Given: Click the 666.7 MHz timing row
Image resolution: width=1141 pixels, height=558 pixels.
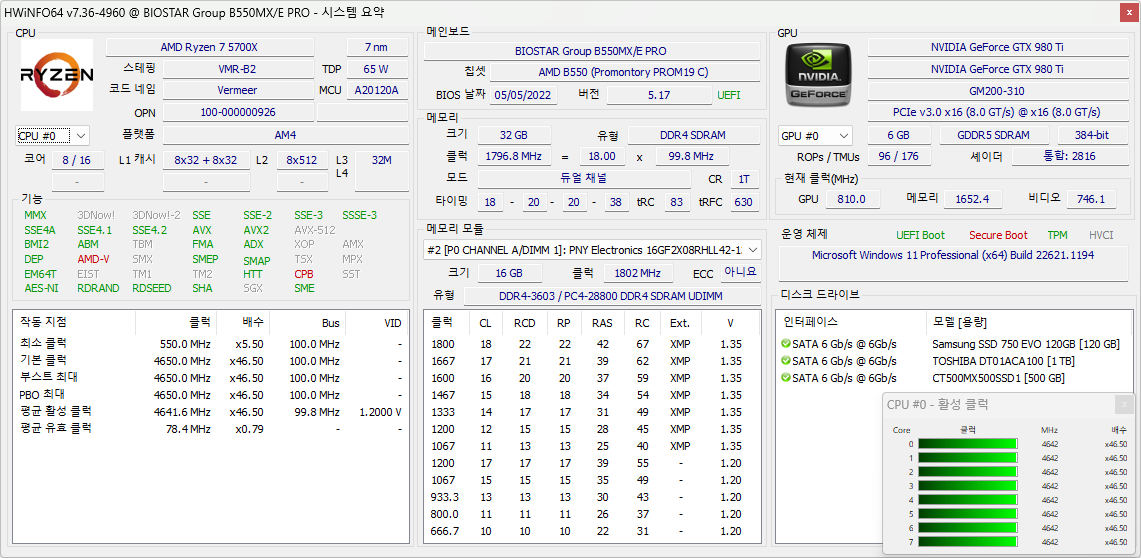Looking at the screenshot, I should pos(591,531).
